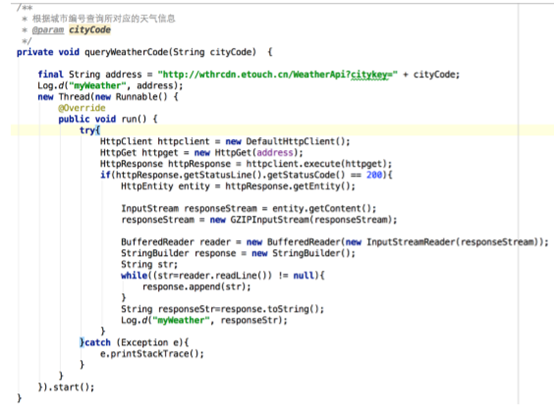
Task: Click the 200 status code literal
Action: [374, 175]
